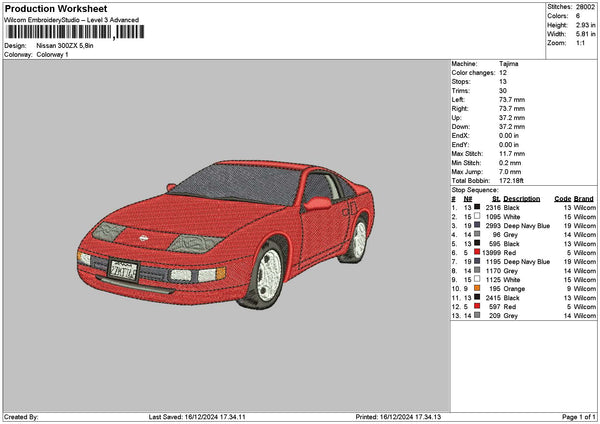Select the Total Bobbin value 172.18ft

click(511, 181)
